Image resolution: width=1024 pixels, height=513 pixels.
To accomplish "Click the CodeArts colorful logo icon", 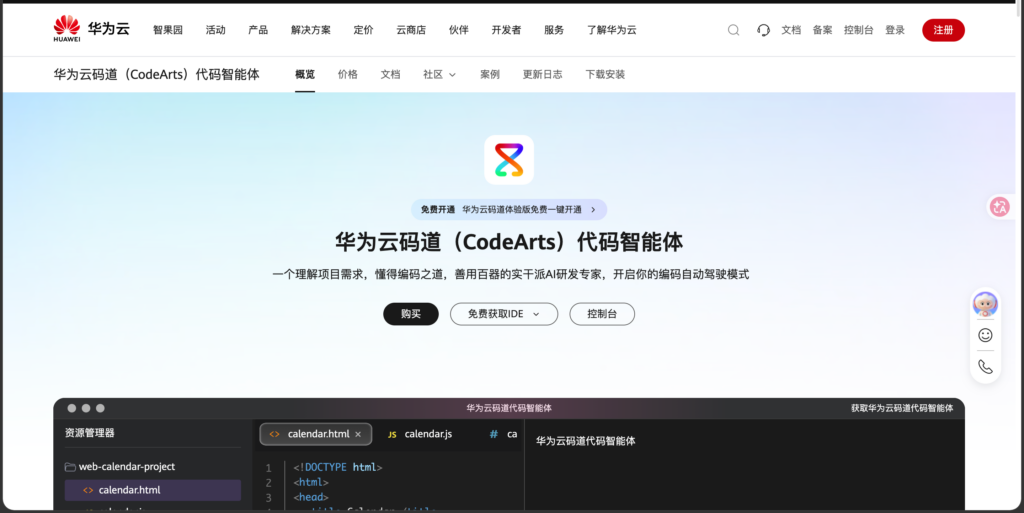I will 509,160.
